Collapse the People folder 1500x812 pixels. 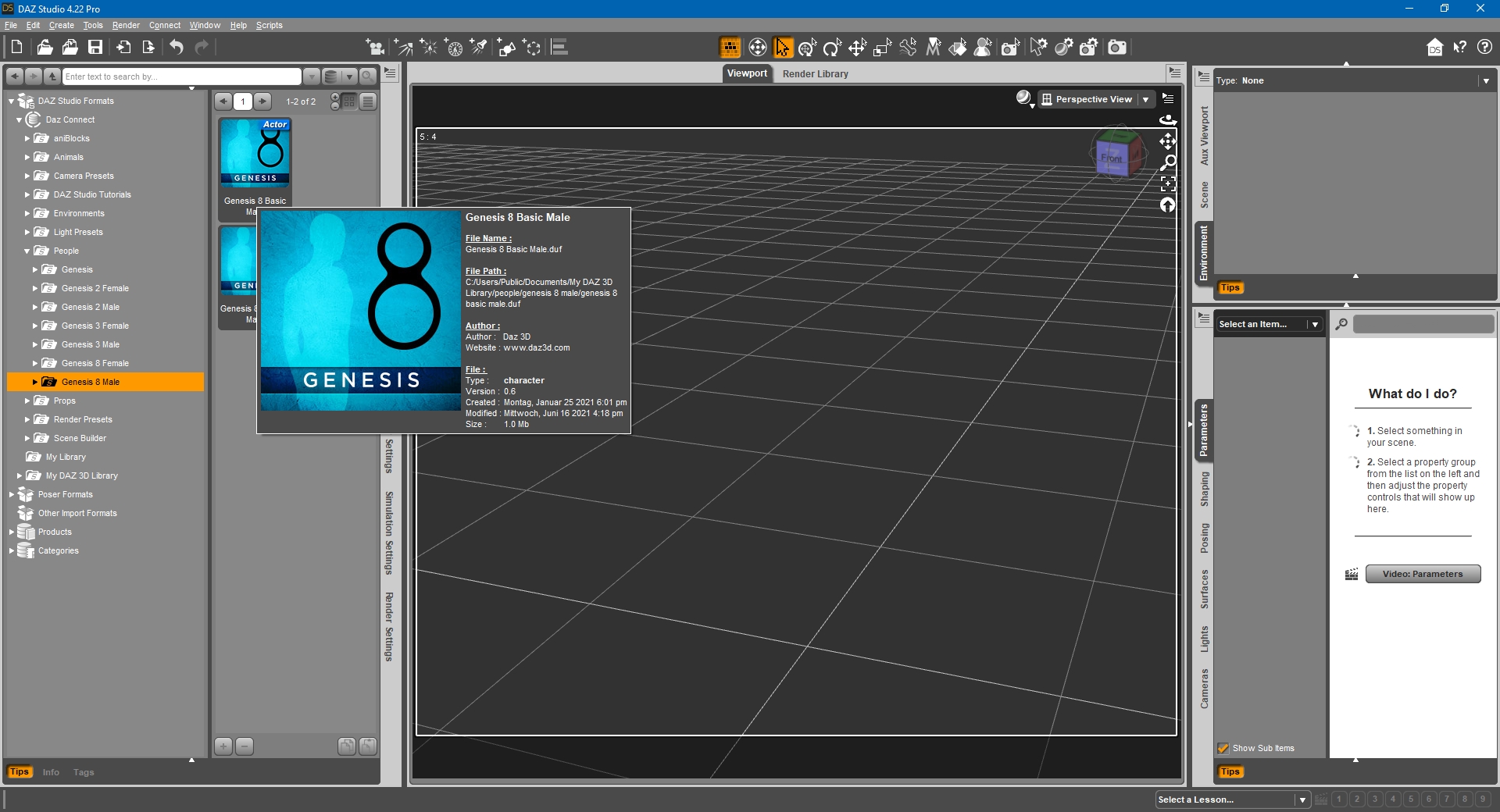27,251
